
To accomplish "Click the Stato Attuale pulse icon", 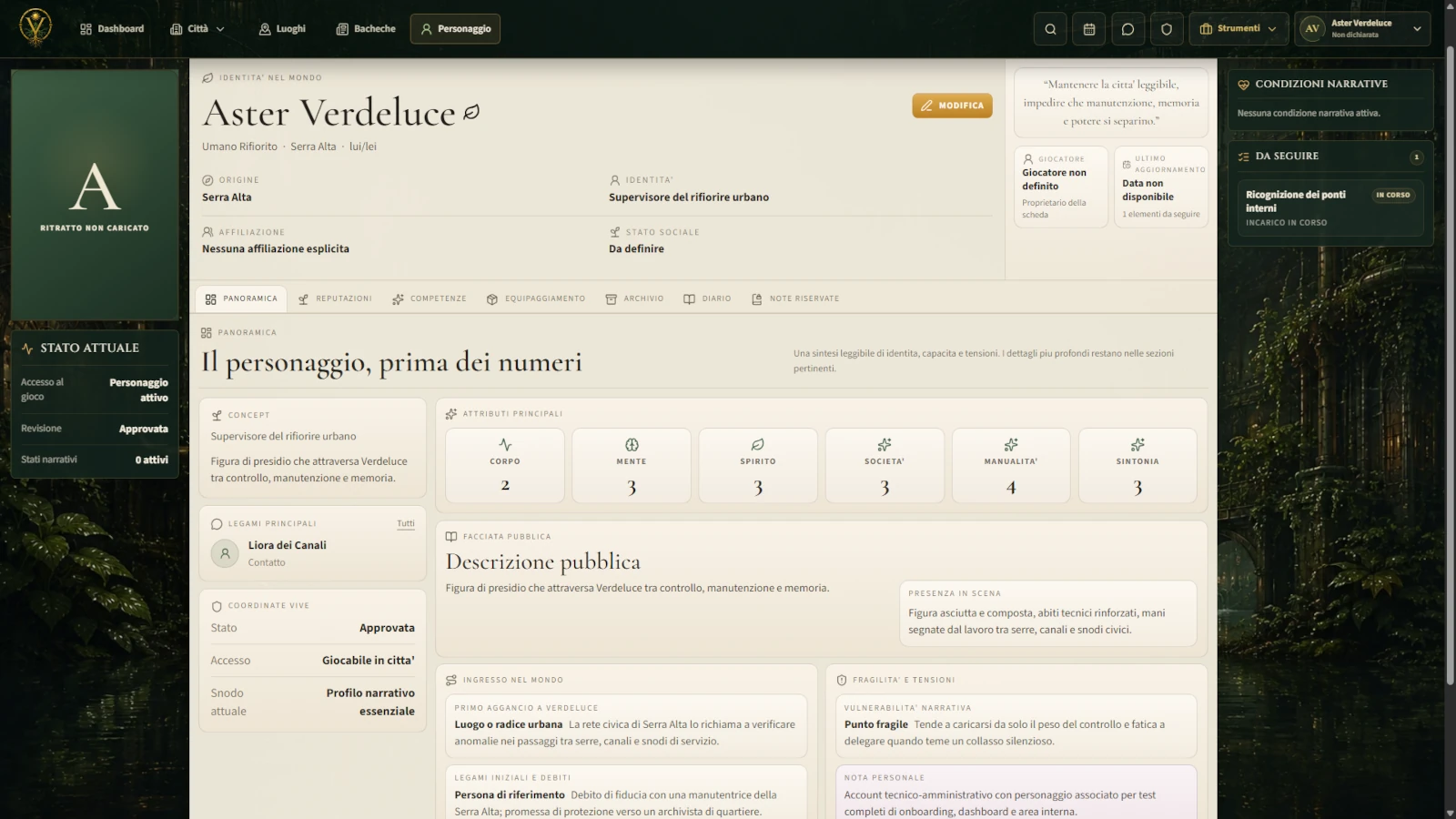I will click(x=27, y=349).
